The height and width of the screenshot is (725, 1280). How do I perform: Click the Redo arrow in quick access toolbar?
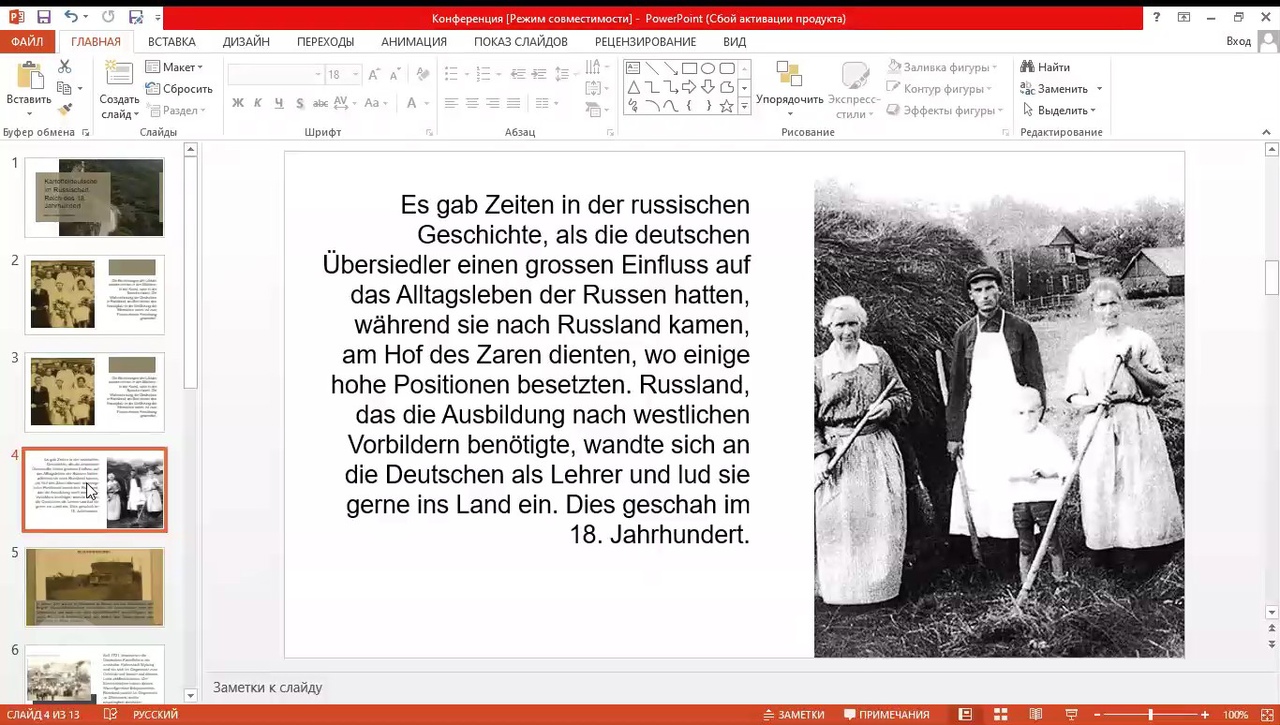click(x=108, y=17)
